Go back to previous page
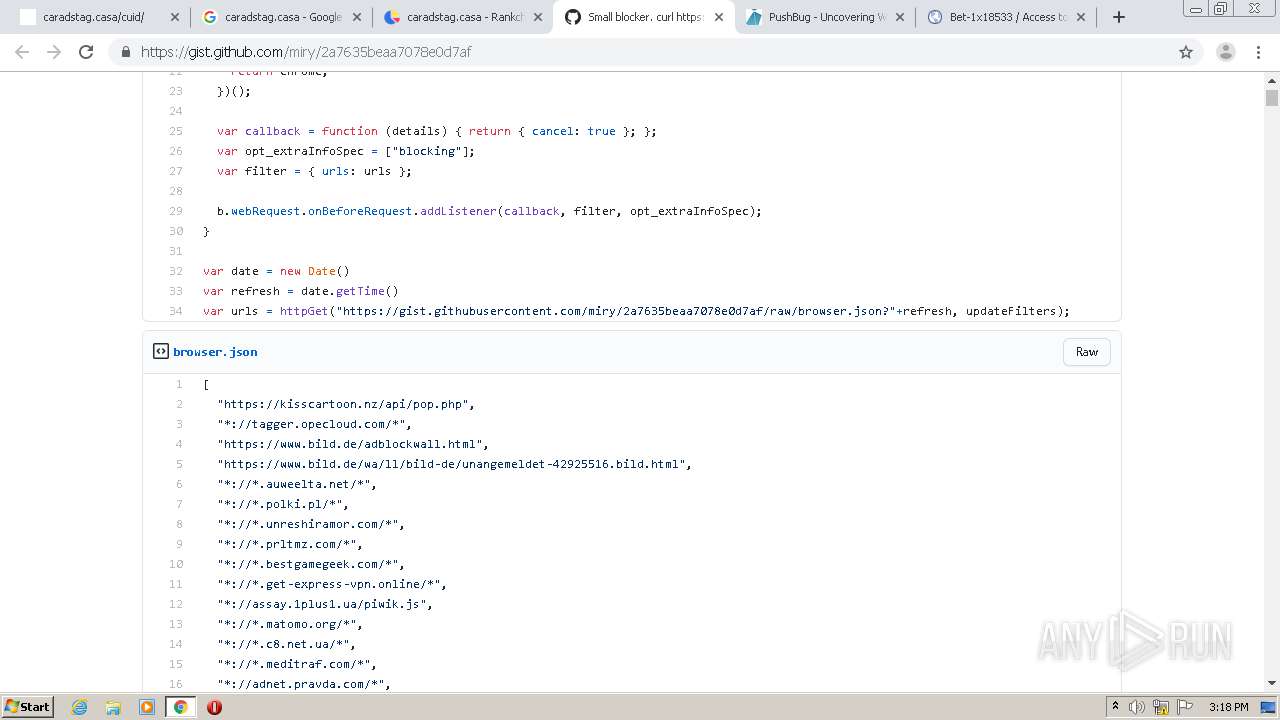 point(22,52)
